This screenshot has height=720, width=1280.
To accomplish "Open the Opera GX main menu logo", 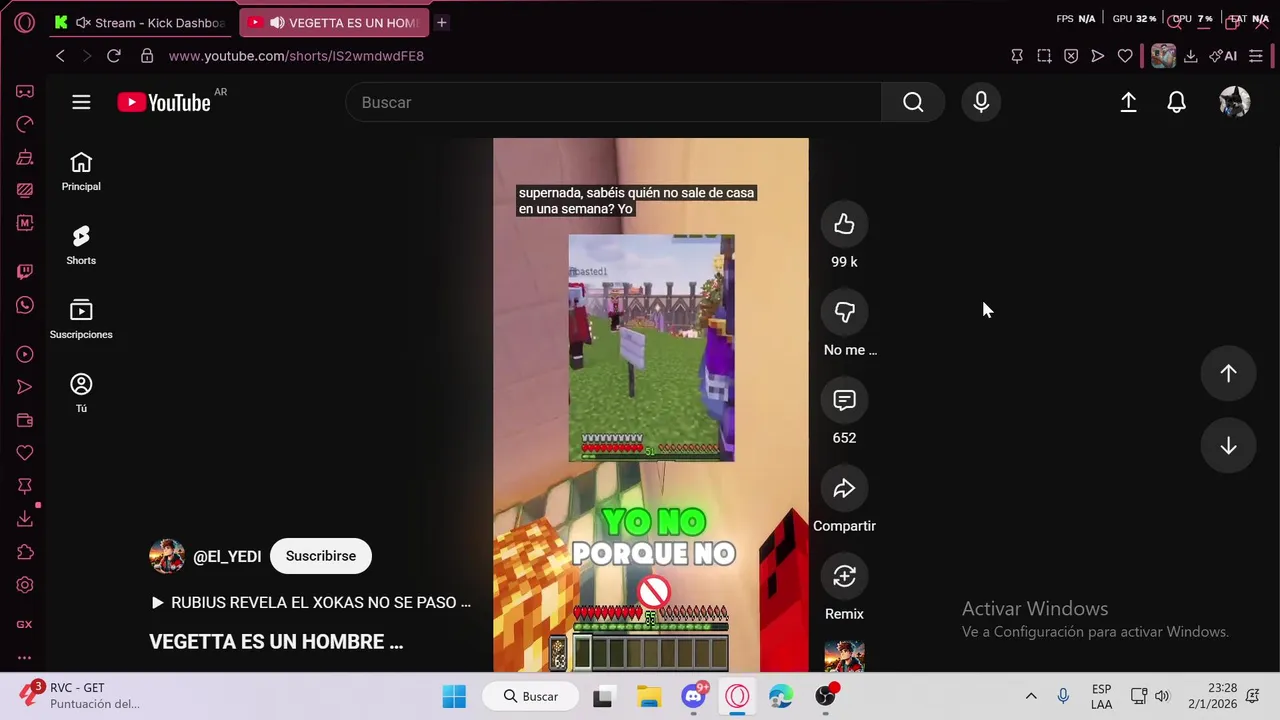I will tap(25, 22).
